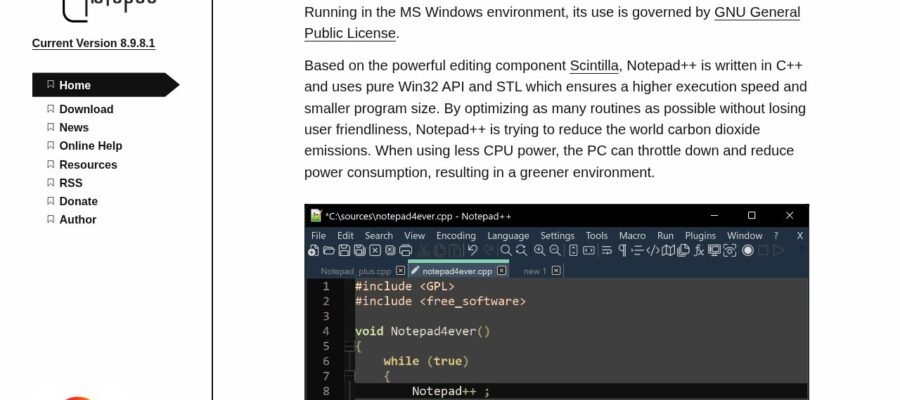Open the Donate sidebar link

[x=78, y=201]
